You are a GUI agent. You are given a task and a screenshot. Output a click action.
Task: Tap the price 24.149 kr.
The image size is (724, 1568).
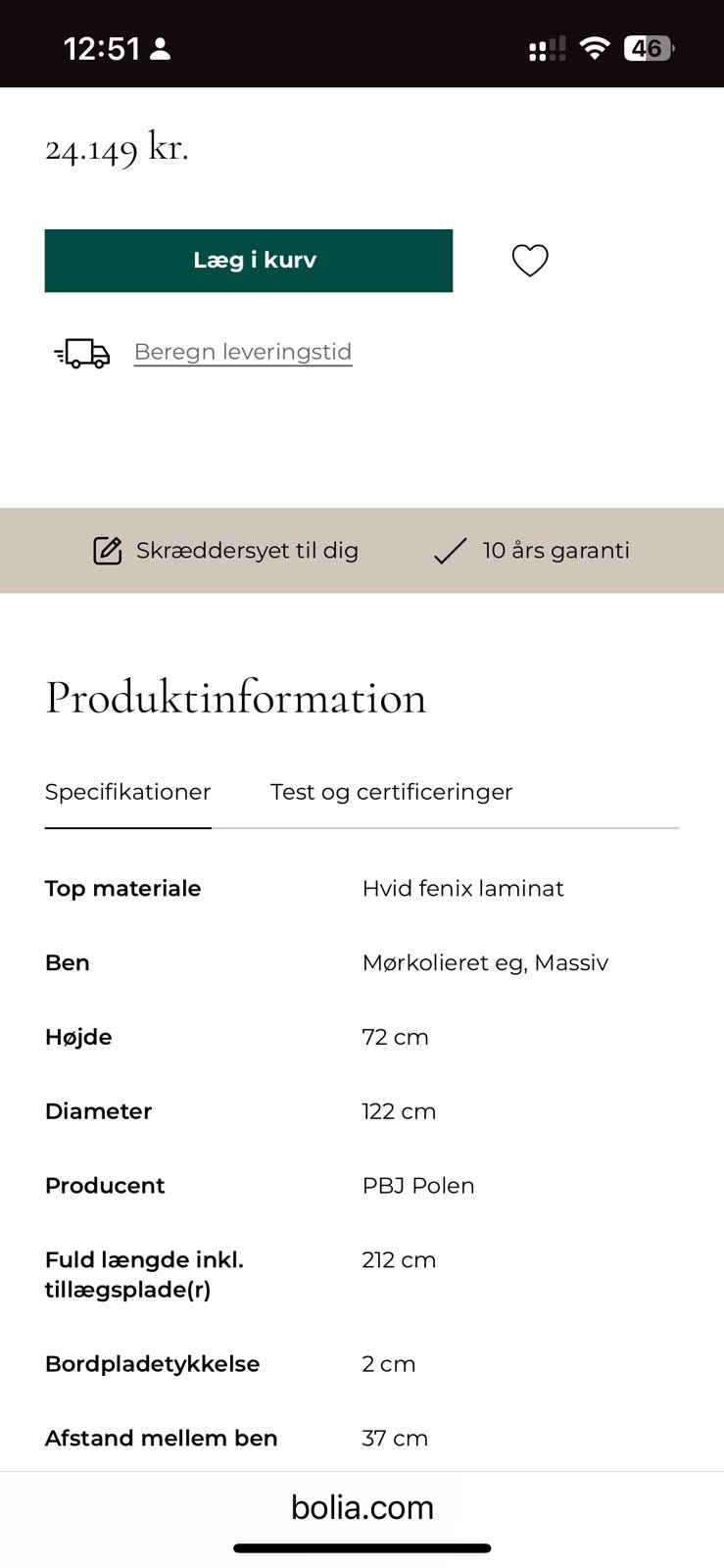(118, 149)
